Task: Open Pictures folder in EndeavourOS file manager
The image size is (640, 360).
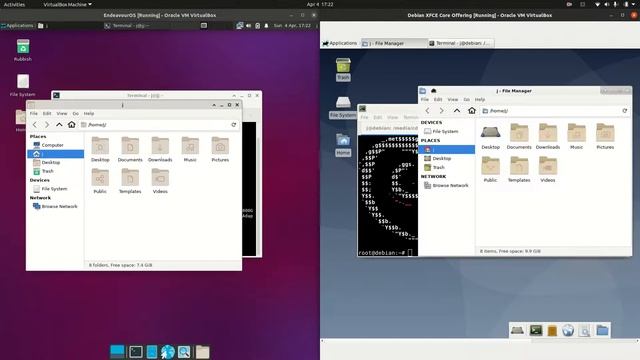Action: tap(220, 149)
